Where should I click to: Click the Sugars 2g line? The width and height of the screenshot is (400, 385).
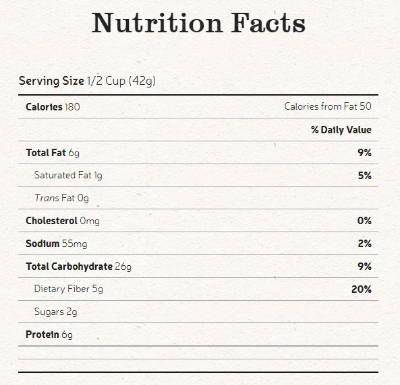tap(56, 312)
